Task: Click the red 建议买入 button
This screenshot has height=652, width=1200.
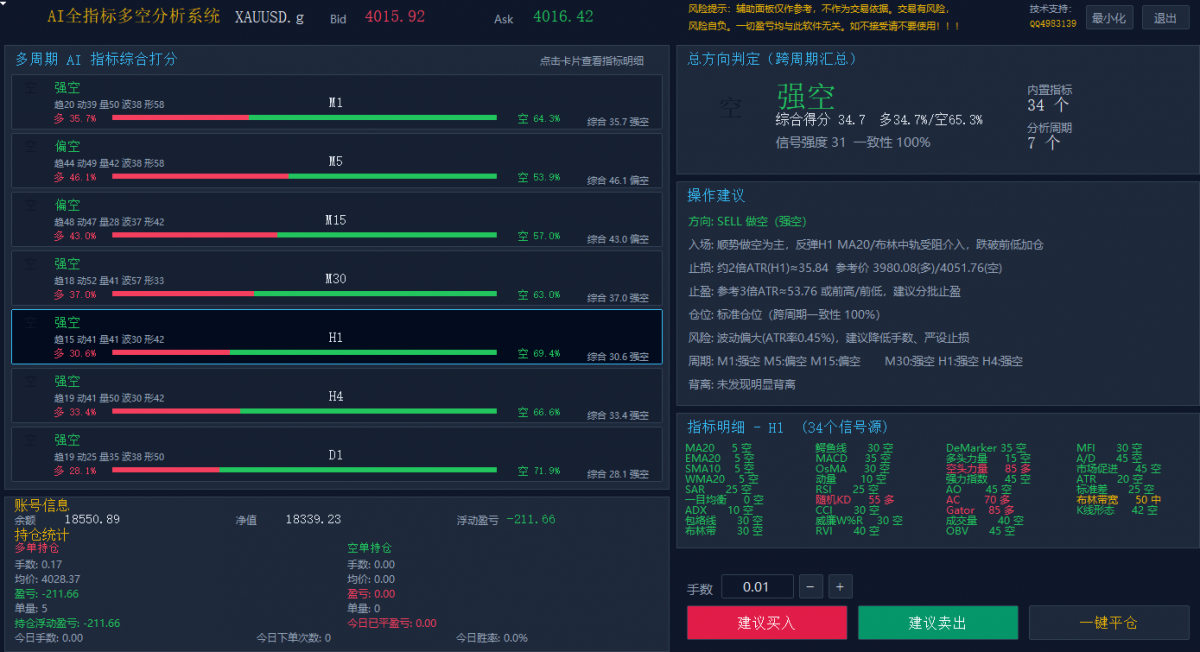Action: coord(767,623)
